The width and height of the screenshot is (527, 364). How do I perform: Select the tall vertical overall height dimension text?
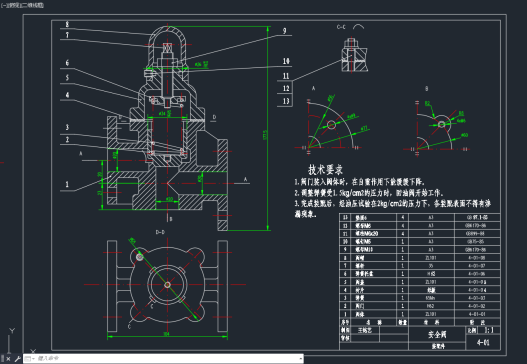coord(265,135)
